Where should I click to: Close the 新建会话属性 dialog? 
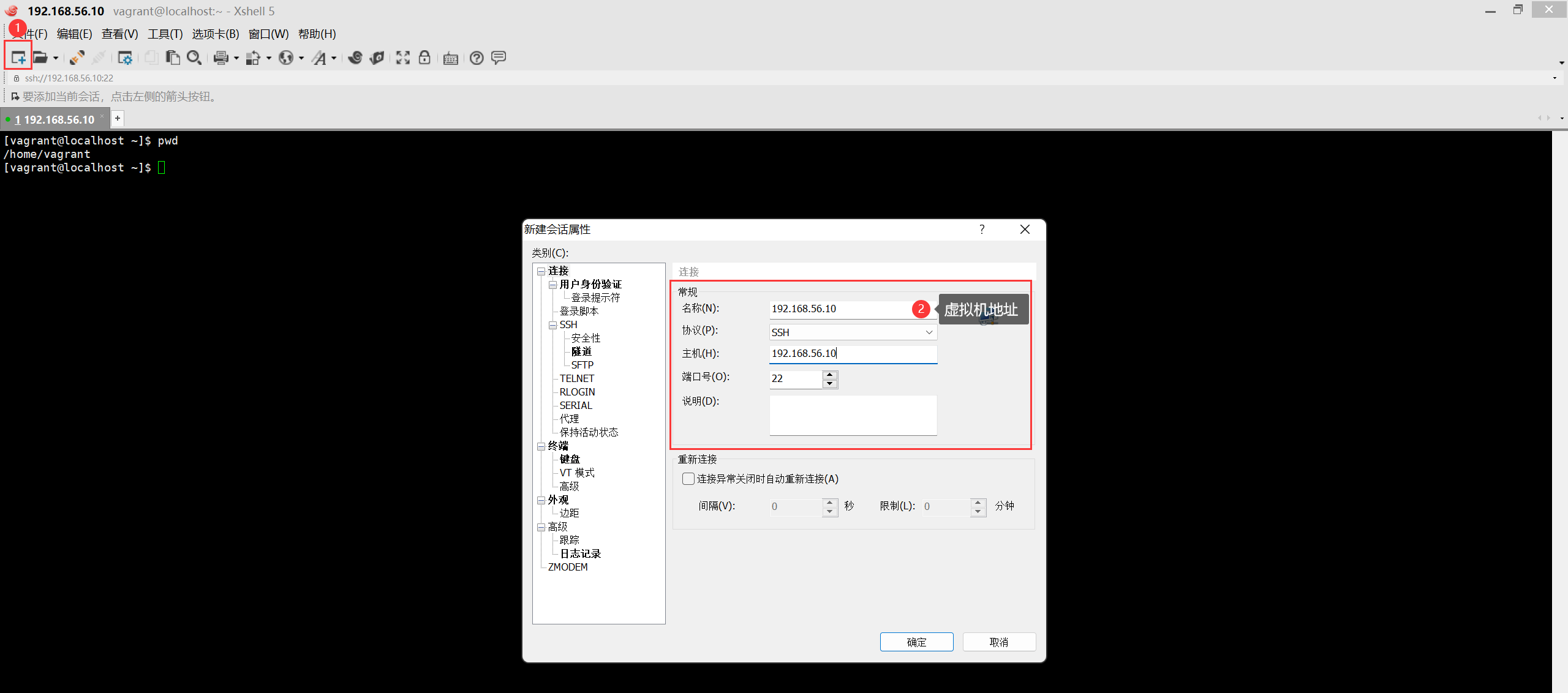[1025, 229]
